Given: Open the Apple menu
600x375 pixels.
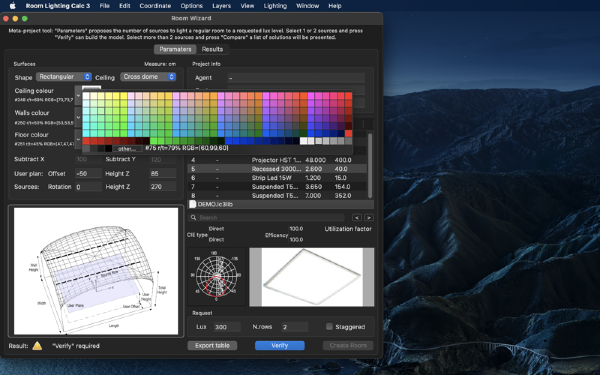Looking at the screenshot, I should point(12,6).
